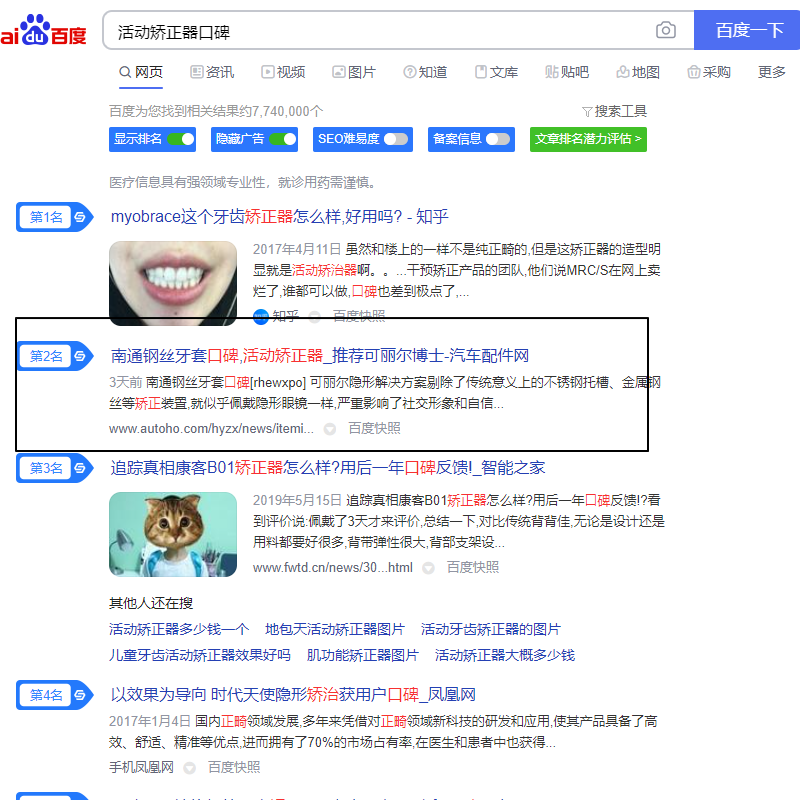This screenshot has width=800, height=800.
Task: Open the 地图 tab
Action: point(637,72)
